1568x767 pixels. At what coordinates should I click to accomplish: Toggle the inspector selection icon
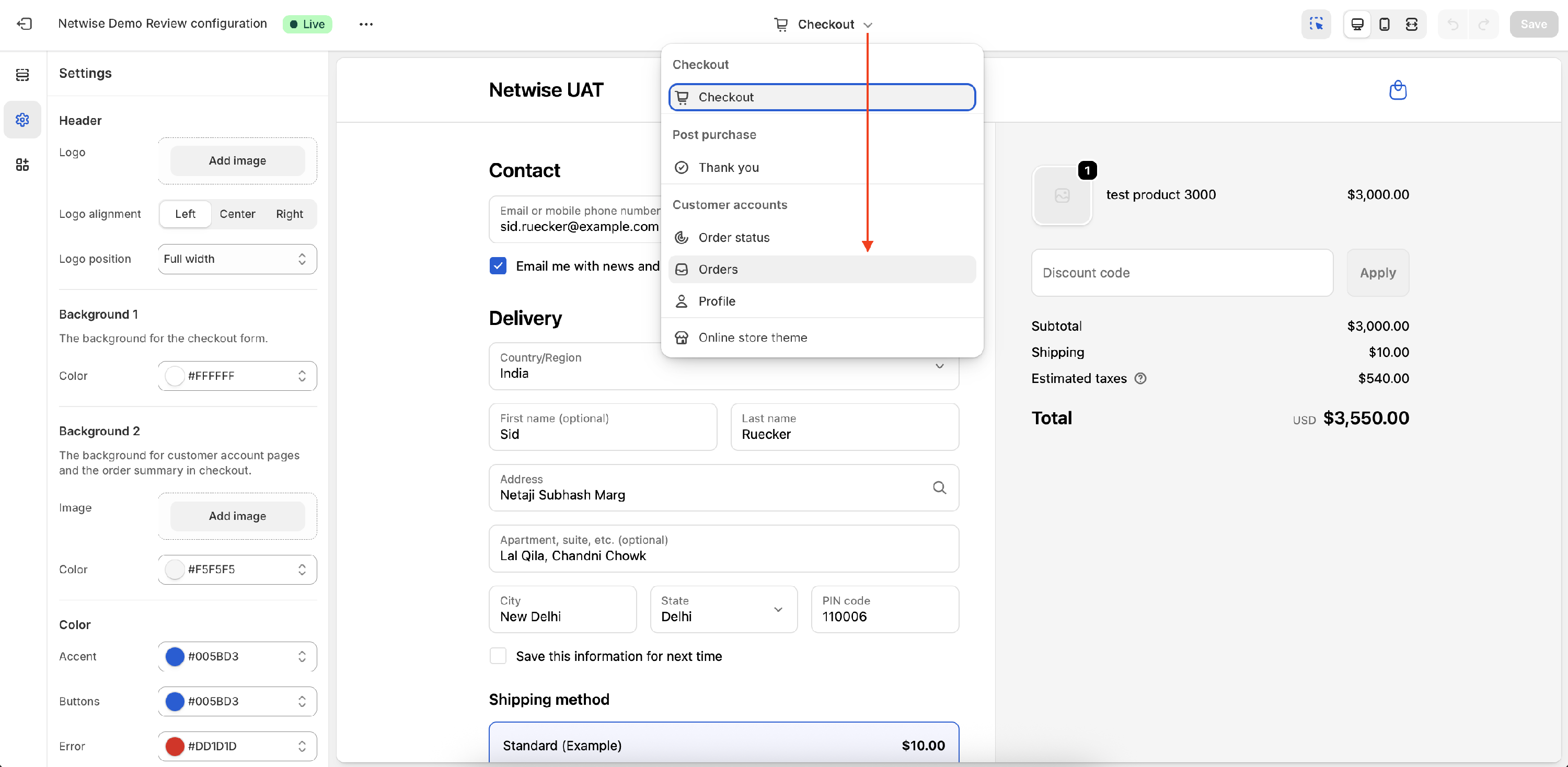1316,25
